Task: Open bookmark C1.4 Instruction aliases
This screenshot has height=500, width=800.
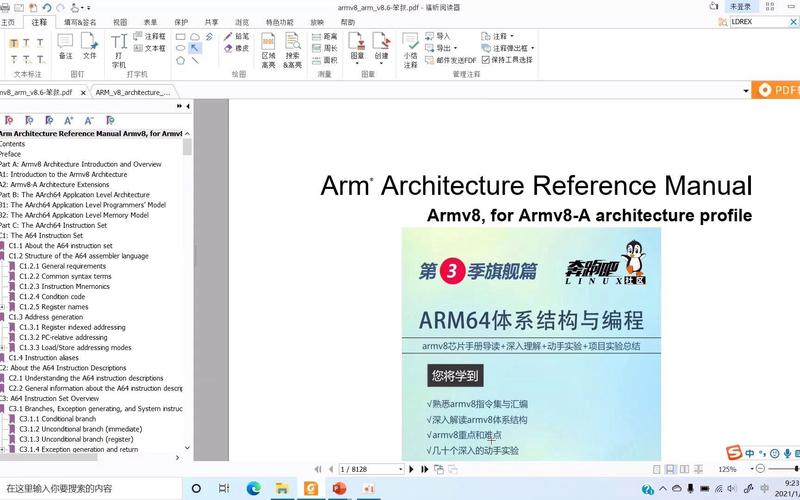Action: 43,358
